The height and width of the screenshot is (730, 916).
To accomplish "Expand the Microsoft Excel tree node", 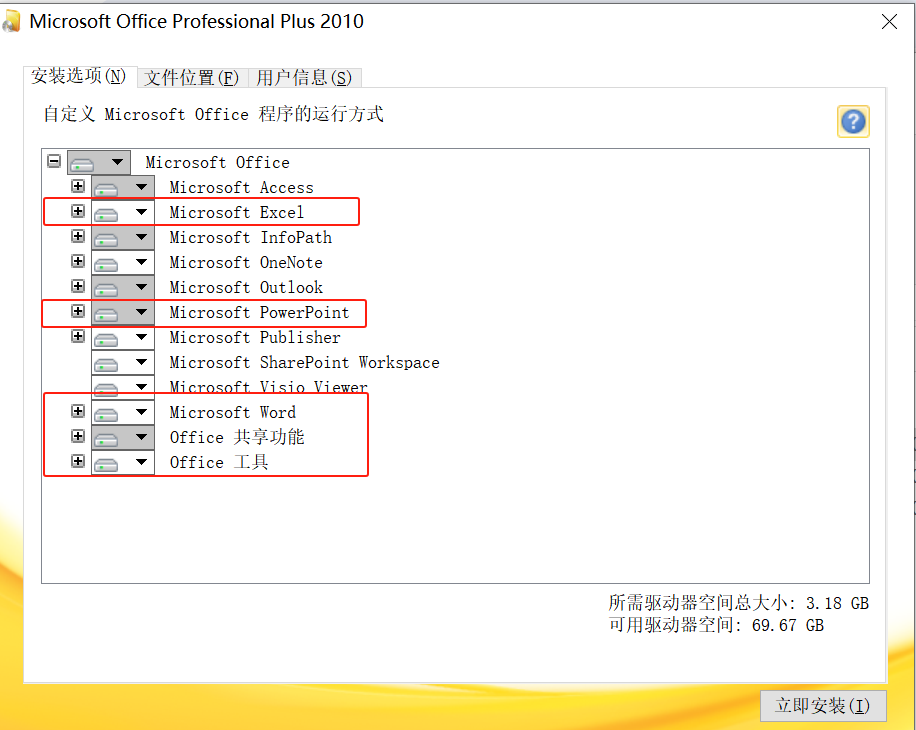I will (78, 211).
